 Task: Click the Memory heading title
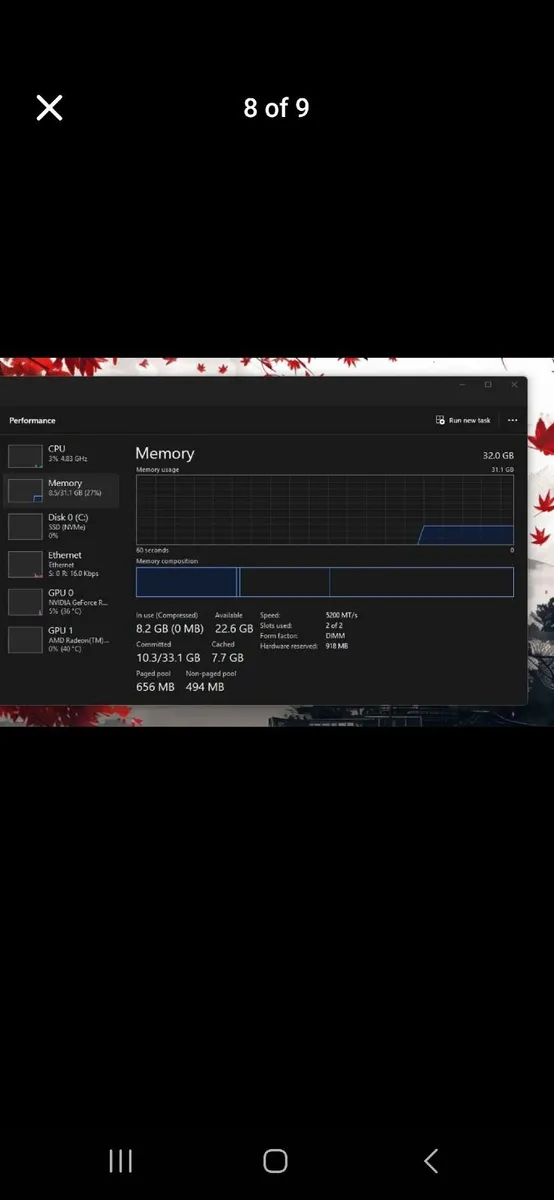point(165,454)
